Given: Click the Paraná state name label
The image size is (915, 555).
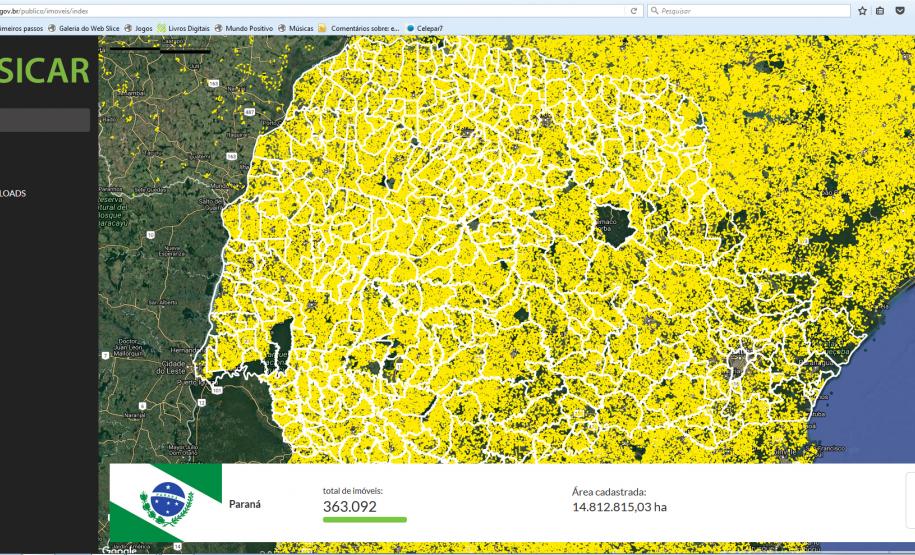Looking at the screenshot, I should 245,504.
